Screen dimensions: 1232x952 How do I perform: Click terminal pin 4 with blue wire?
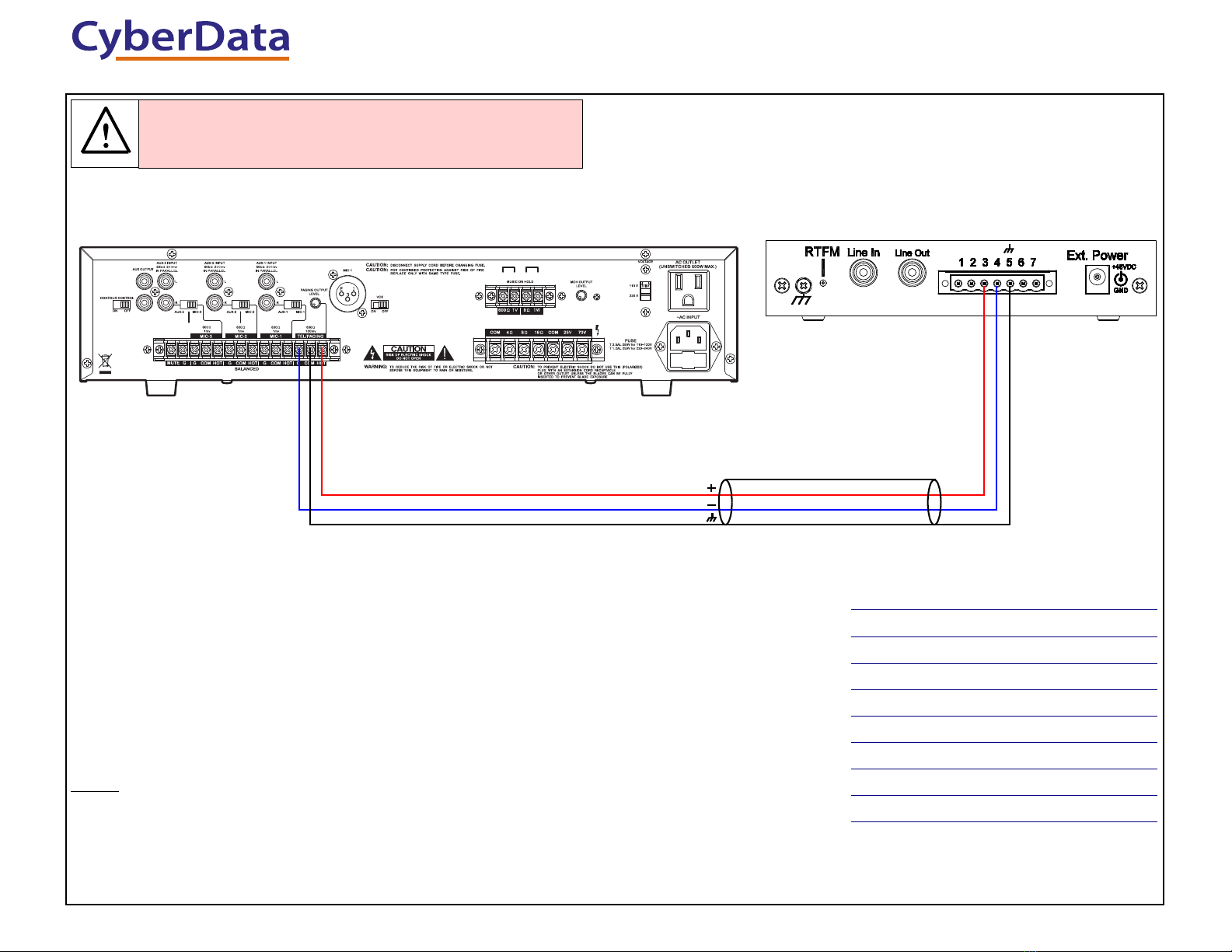(x=997, y=284)
